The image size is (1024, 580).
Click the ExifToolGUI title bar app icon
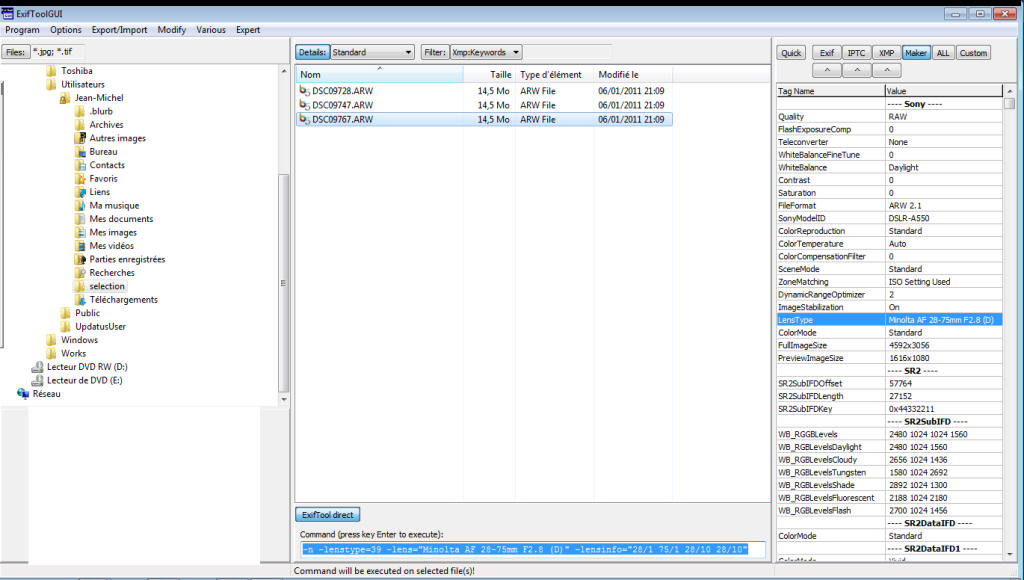(x=8, y=14)
